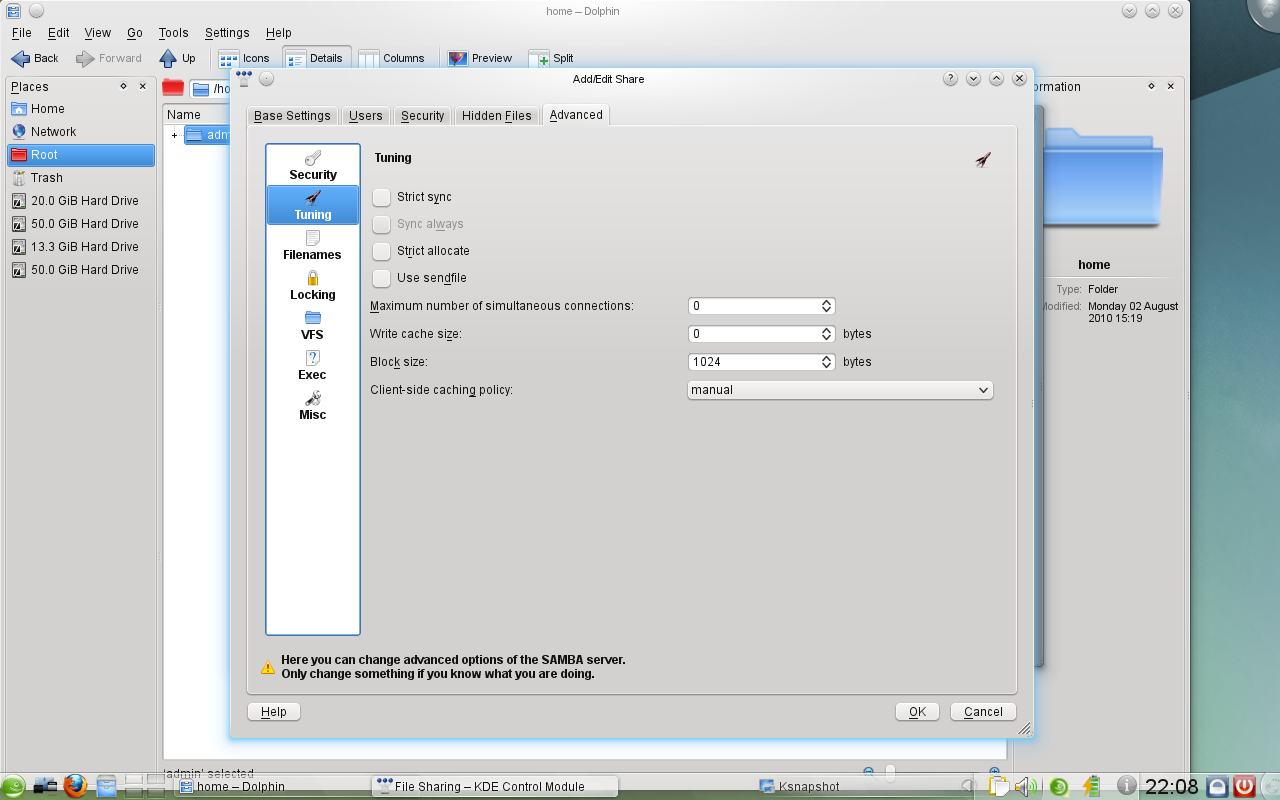Screen dimensions: 1280x800
Task: Click spinner arrows for Block size
Action: (827, 362)
